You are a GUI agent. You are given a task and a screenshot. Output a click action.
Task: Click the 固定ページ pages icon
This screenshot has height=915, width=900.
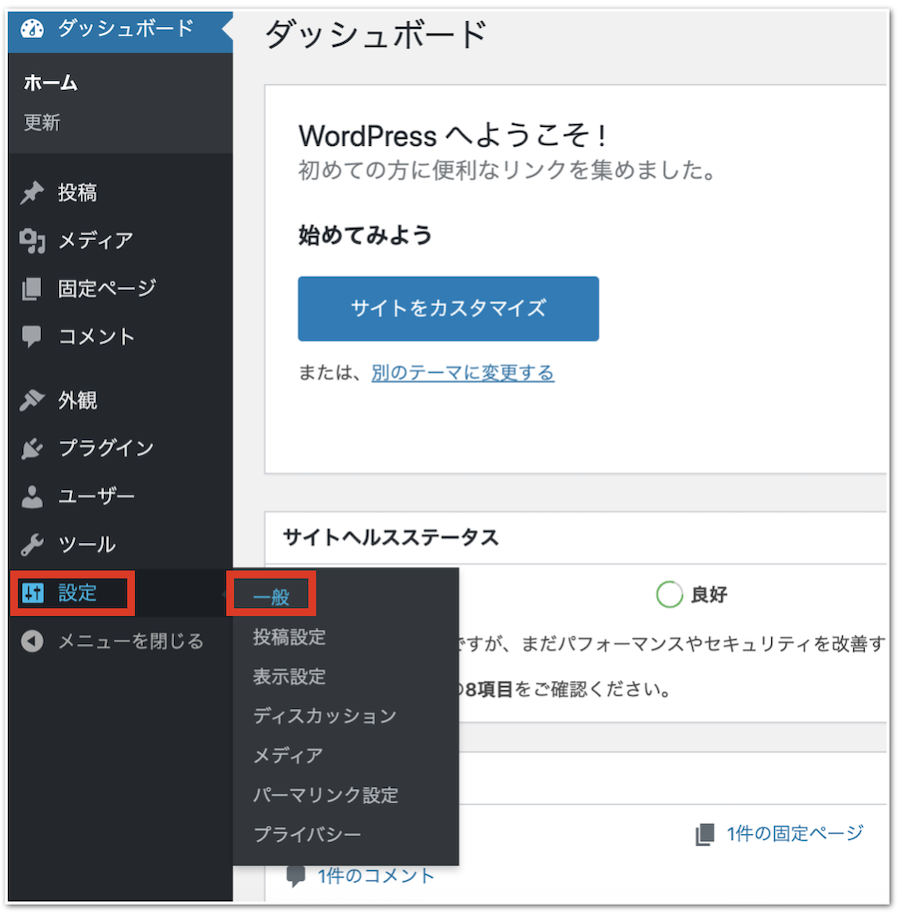[x=33, y=289]
